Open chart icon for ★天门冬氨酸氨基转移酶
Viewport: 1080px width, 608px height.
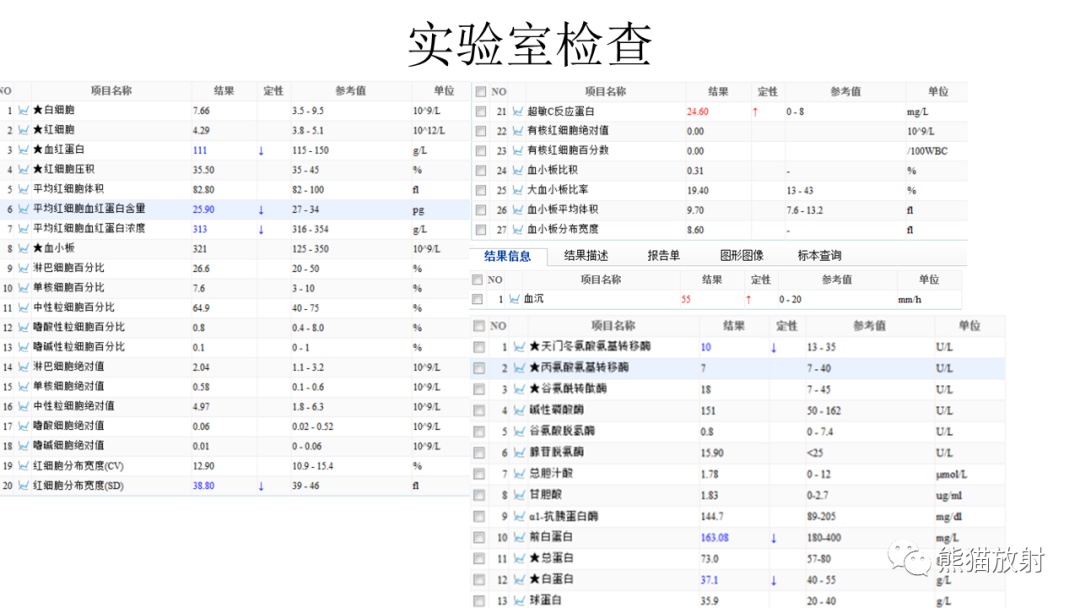coord(519,347)
